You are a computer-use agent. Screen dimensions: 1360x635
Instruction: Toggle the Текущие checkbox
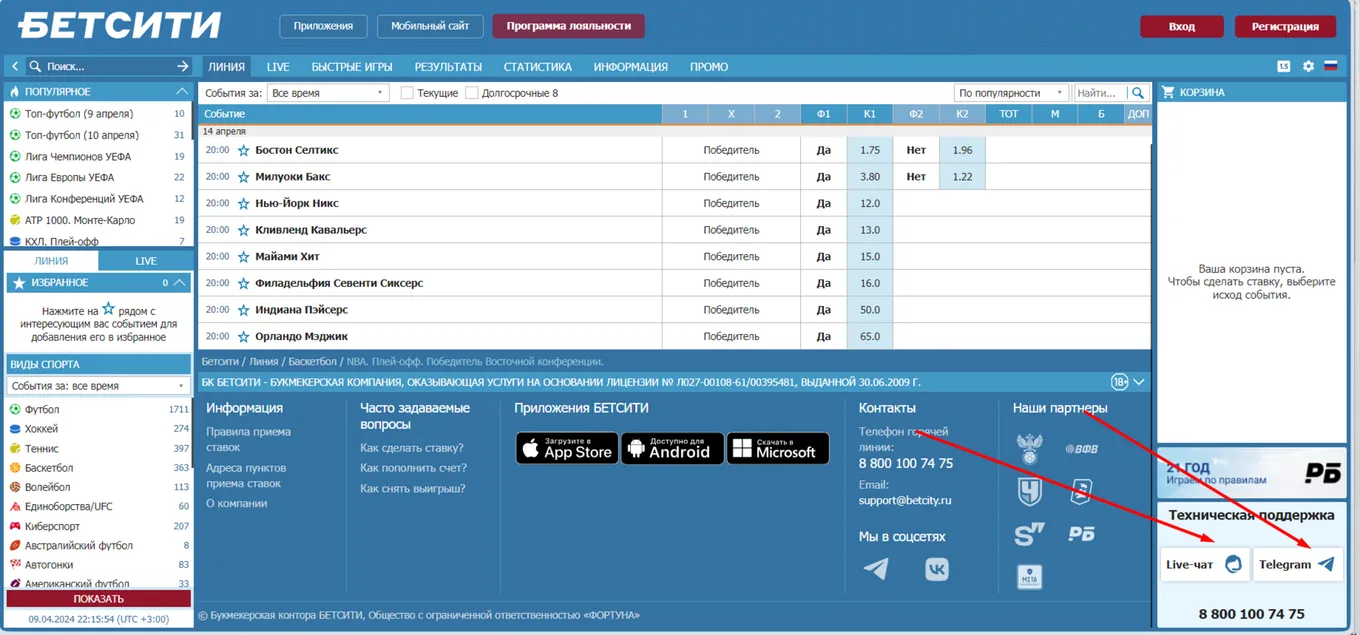407,93
